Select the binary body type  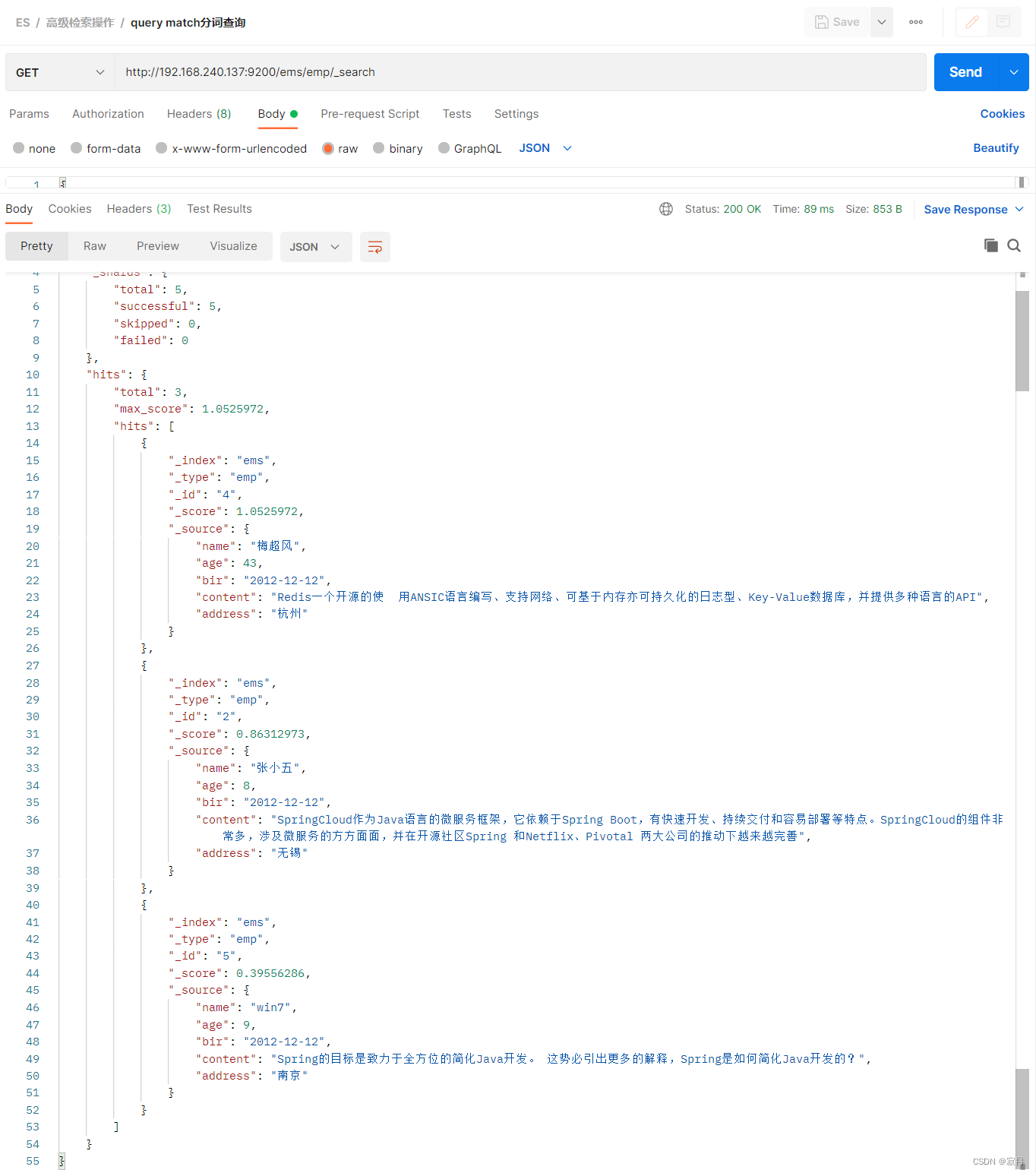click(x=397, y=148)
